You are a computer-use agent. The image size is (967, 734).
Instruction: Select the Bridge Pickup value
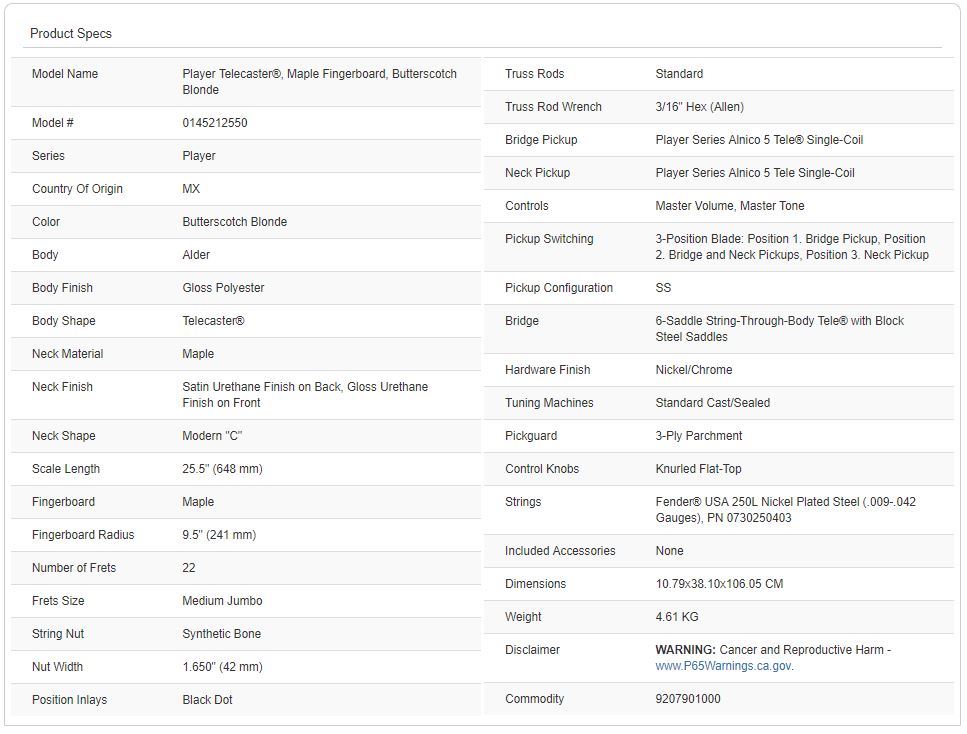point(759,140)
